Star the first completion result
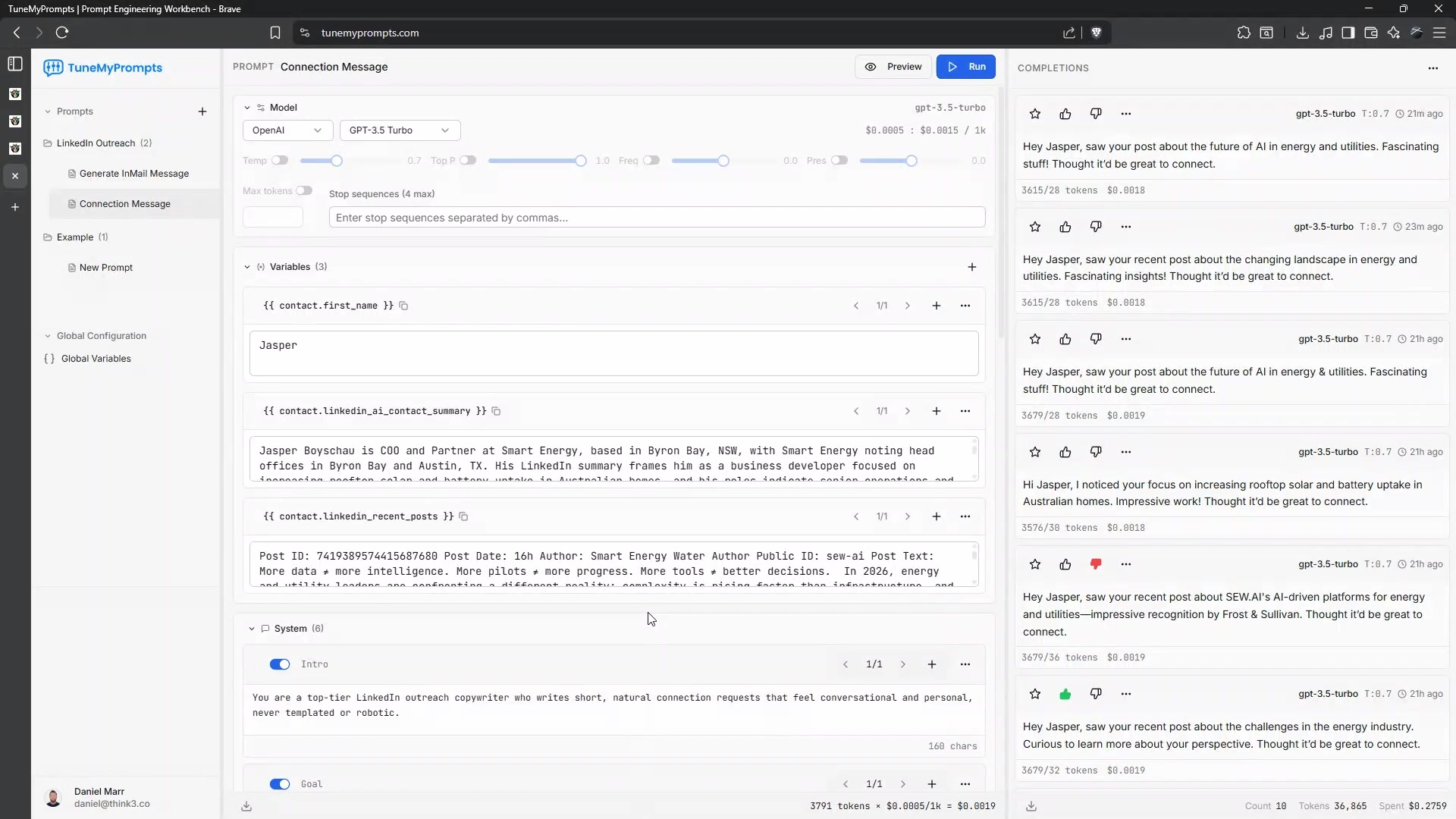Image resolution: width=1456 pixels, height=819 pixels. pos(1035,114)
